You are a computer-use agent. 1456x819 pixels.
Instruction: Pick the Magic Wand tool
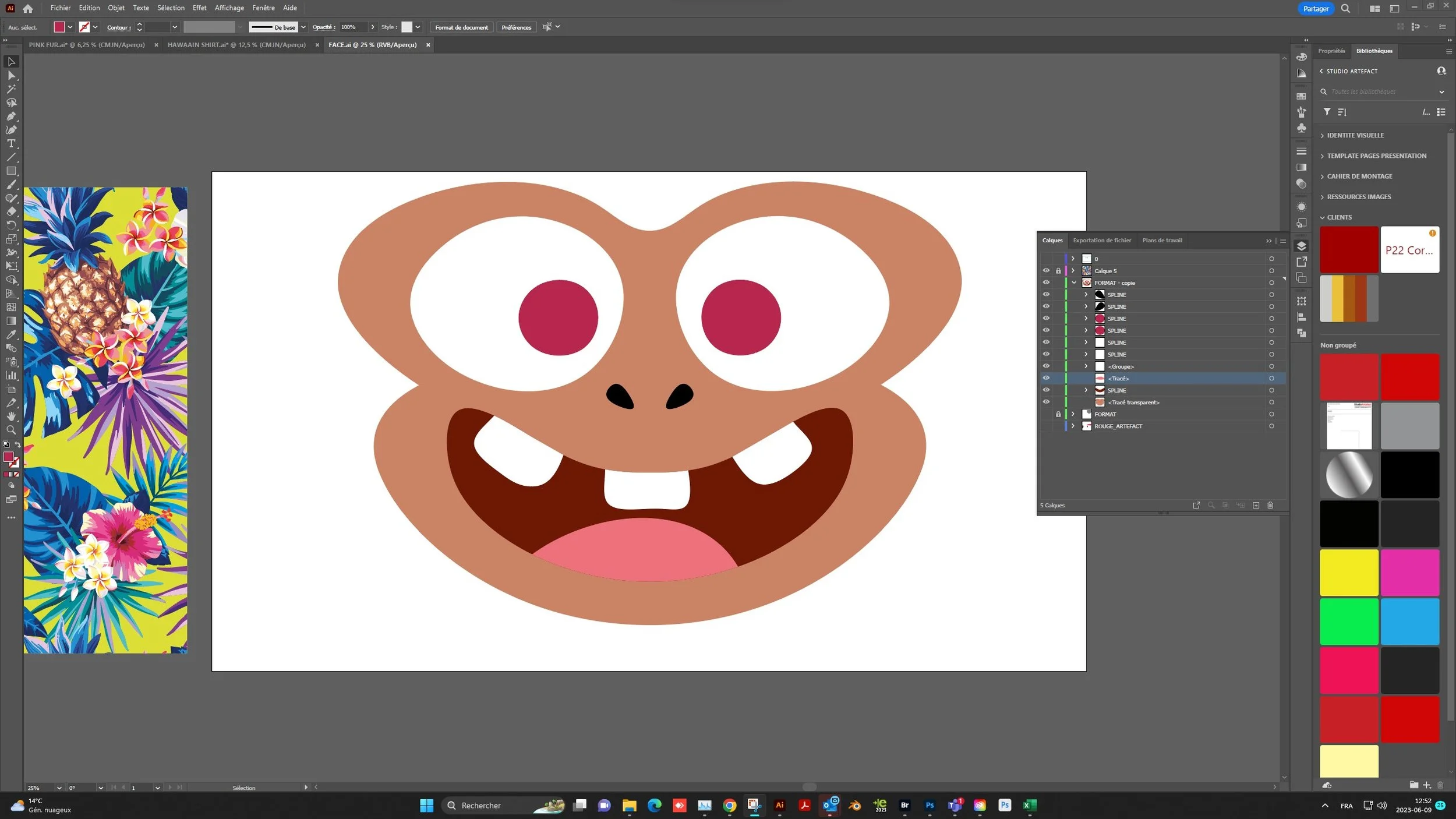11,89
